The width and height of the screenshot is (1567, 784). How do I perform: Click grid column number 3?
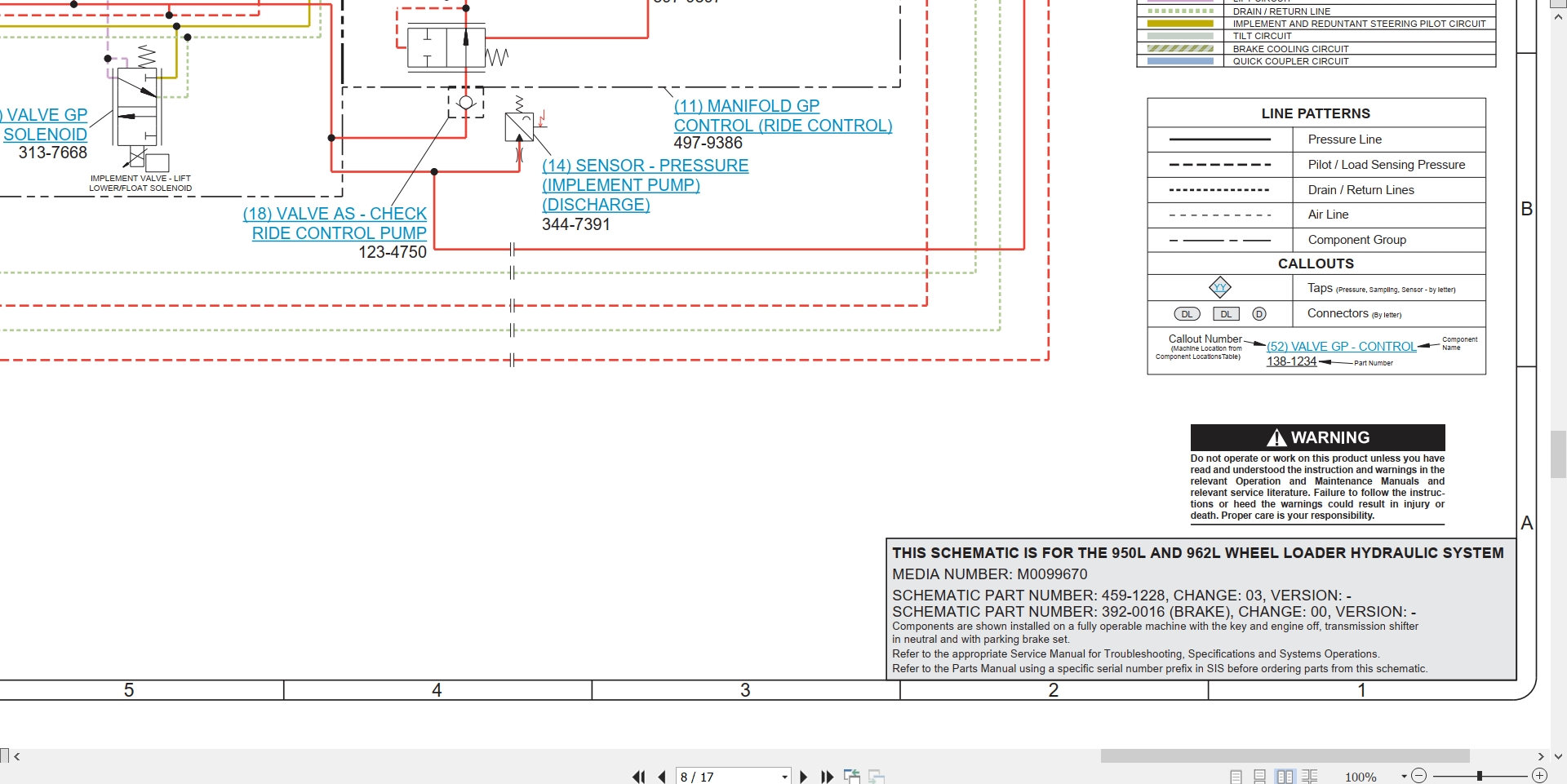point(745,690)
